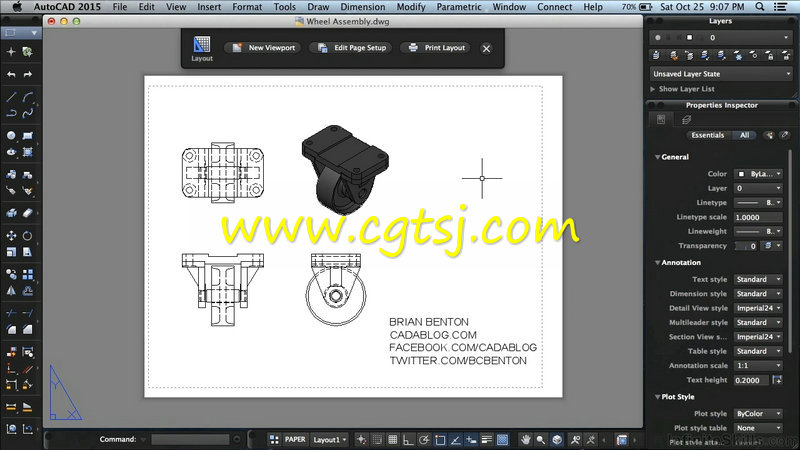
Task: Toggle Ortho mode in status bar
Action: click(x=408, y=439)
